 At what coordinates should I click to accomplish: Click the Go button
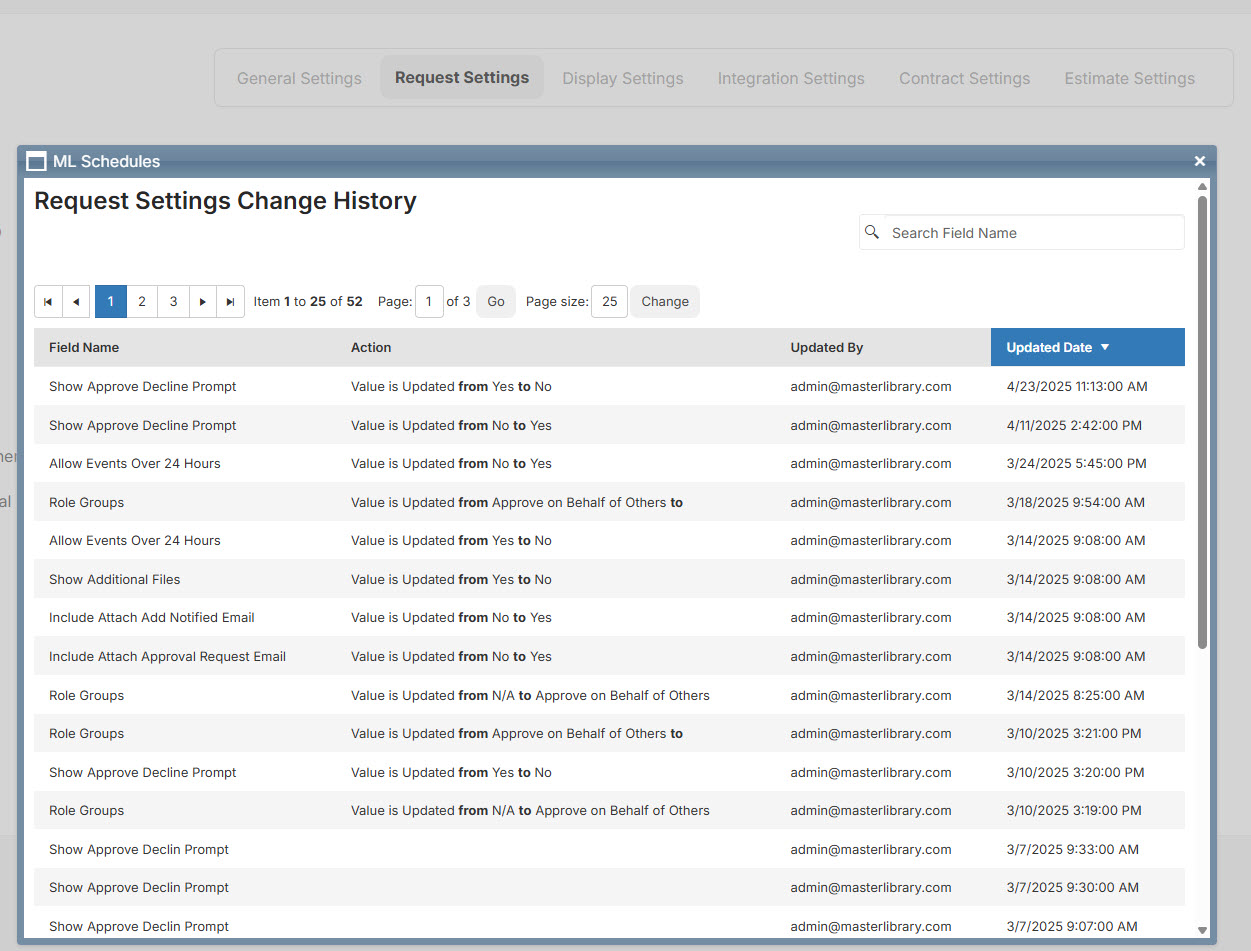[496, 302]
